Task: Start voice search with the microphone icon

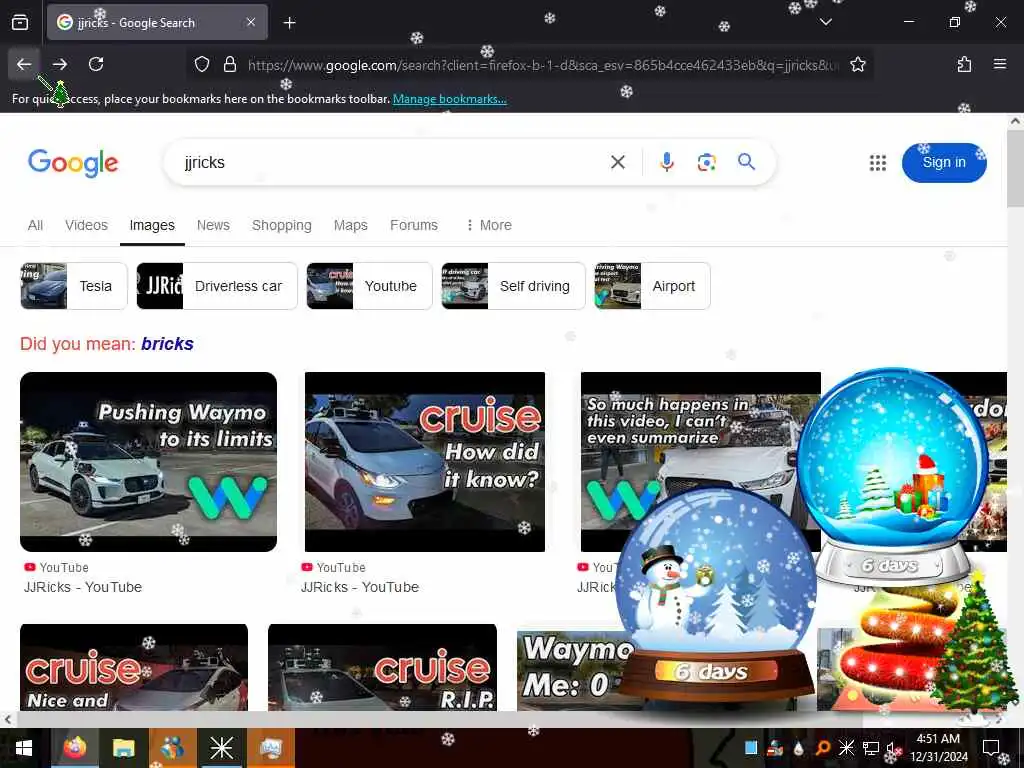Action: [666, 162]
